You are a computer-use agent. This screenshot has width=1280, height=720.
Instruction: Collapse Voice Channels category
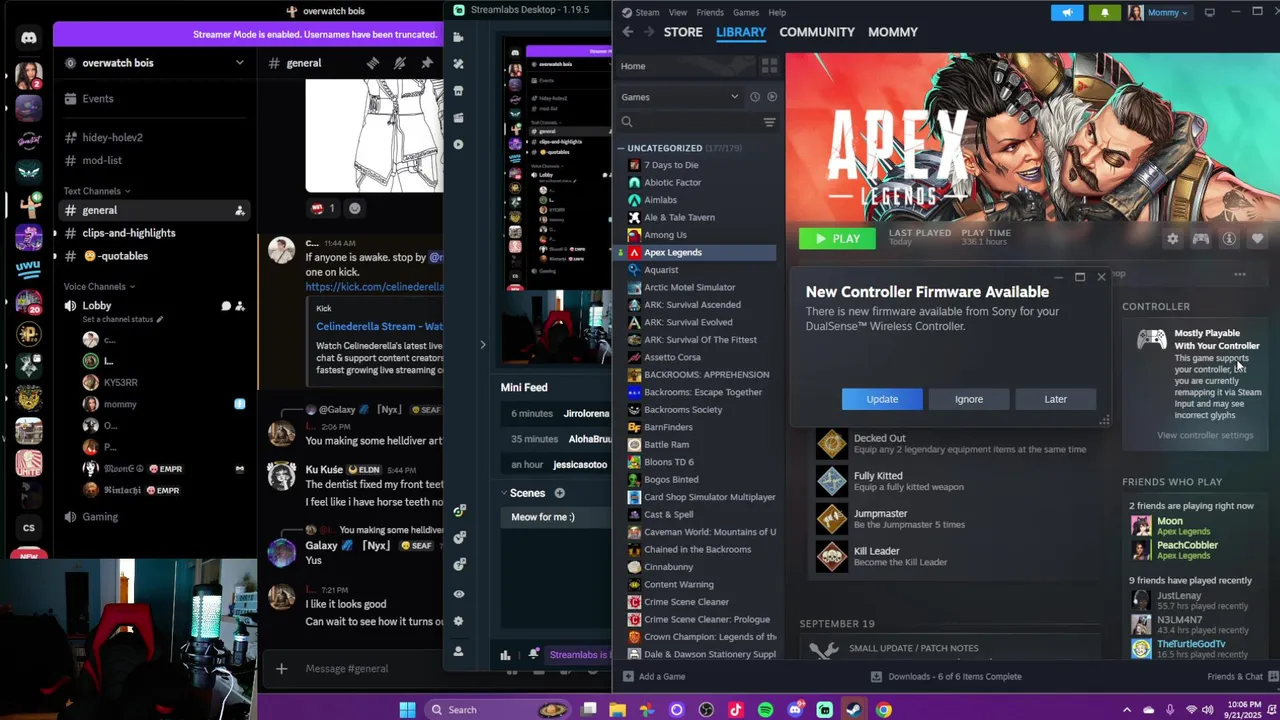pyautogui.click(x=99, y=286)
